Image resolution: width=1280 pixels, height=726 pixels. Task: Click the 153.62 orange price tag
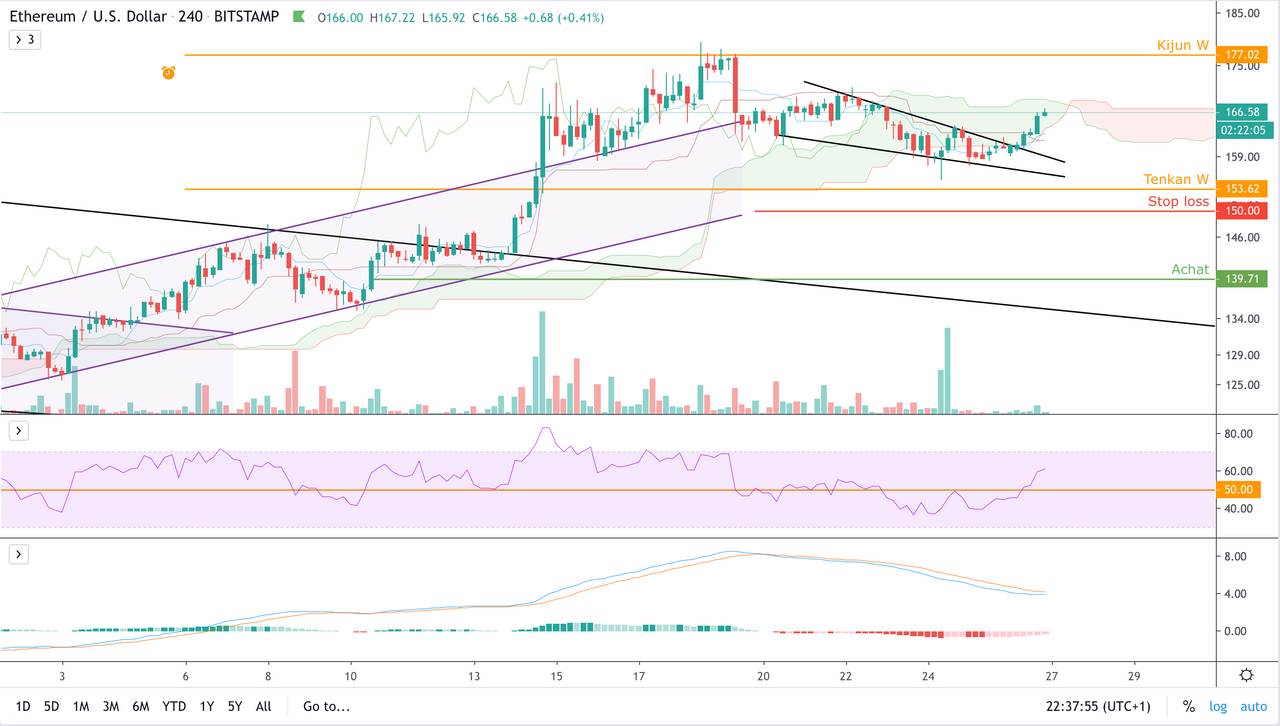tap(1240, 188)
